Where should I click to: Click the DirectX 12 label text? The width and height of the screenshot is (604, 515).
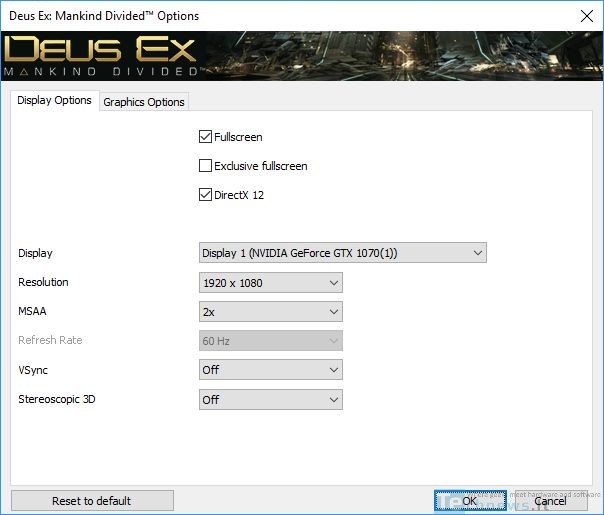(239, 195)
